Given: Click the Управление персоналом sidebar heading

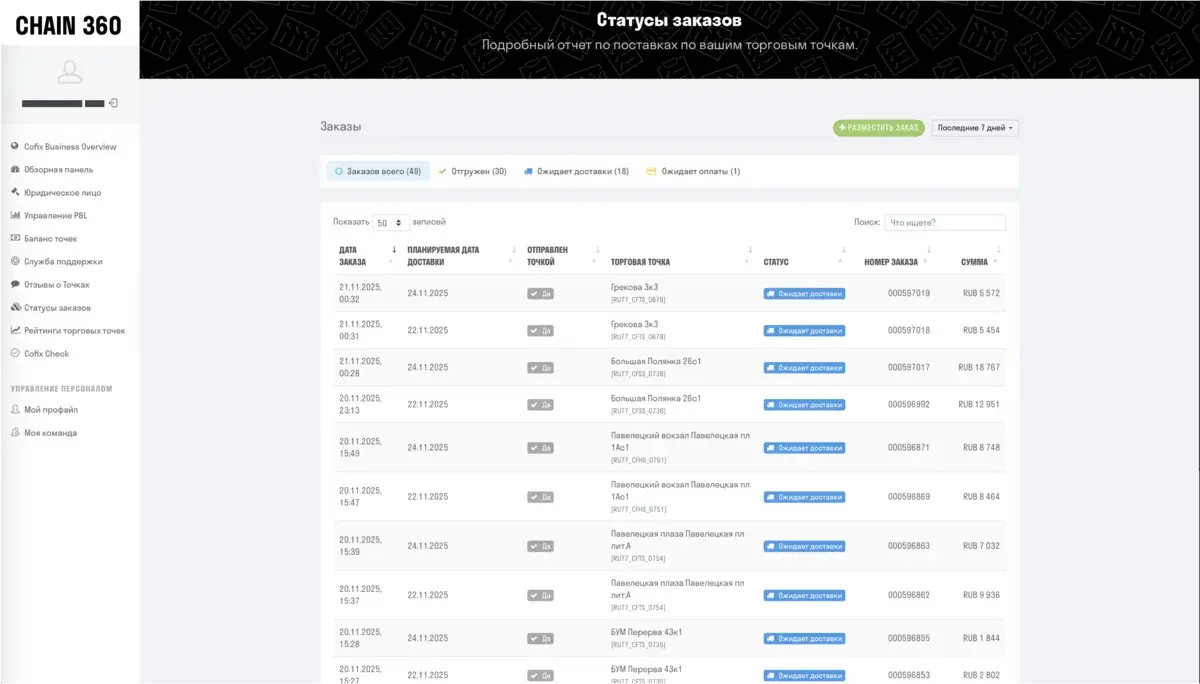Looking at the screenshot, I should click(62, 388).
